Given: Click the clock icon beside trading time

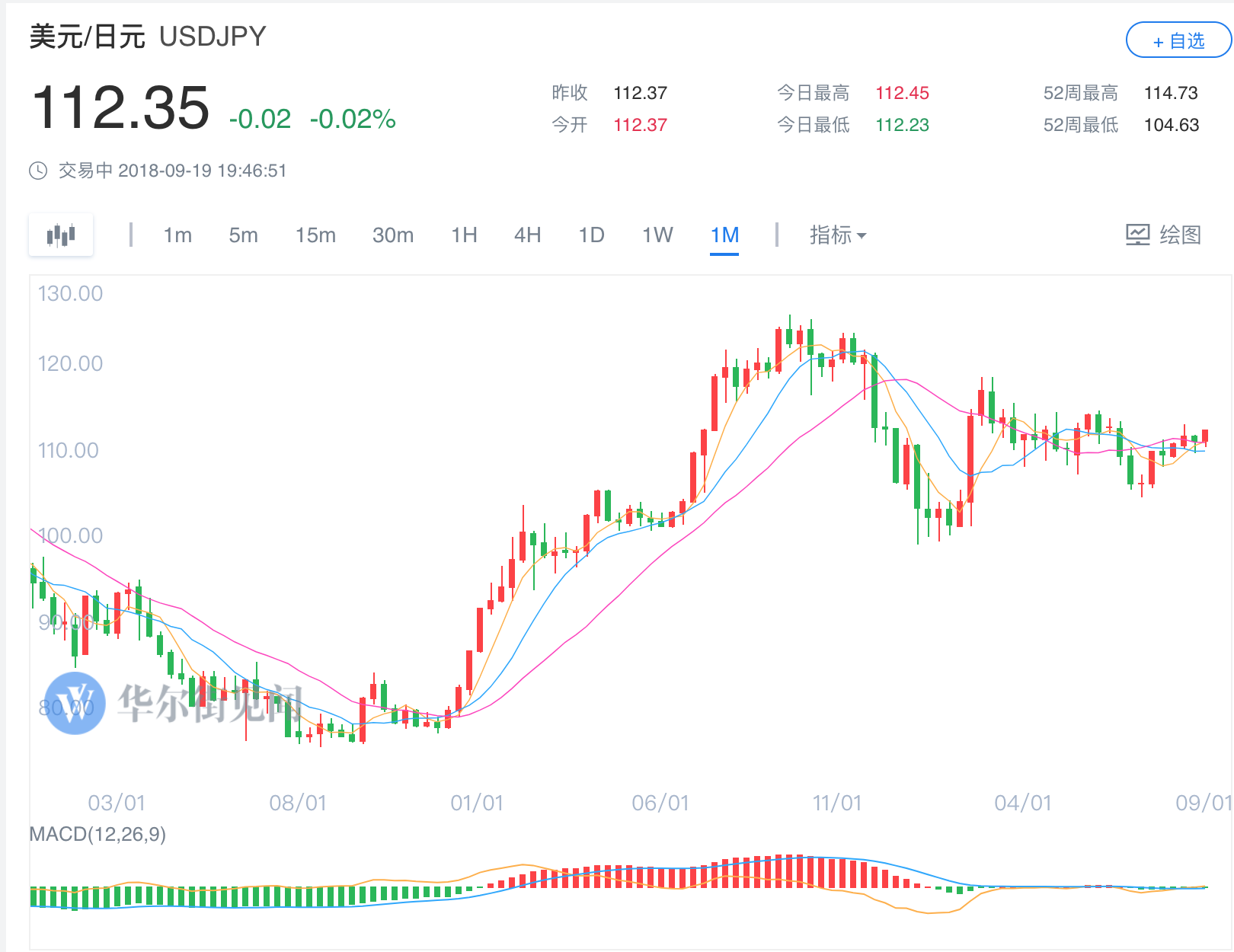Looking at the screenshot, I should [38, 171].
